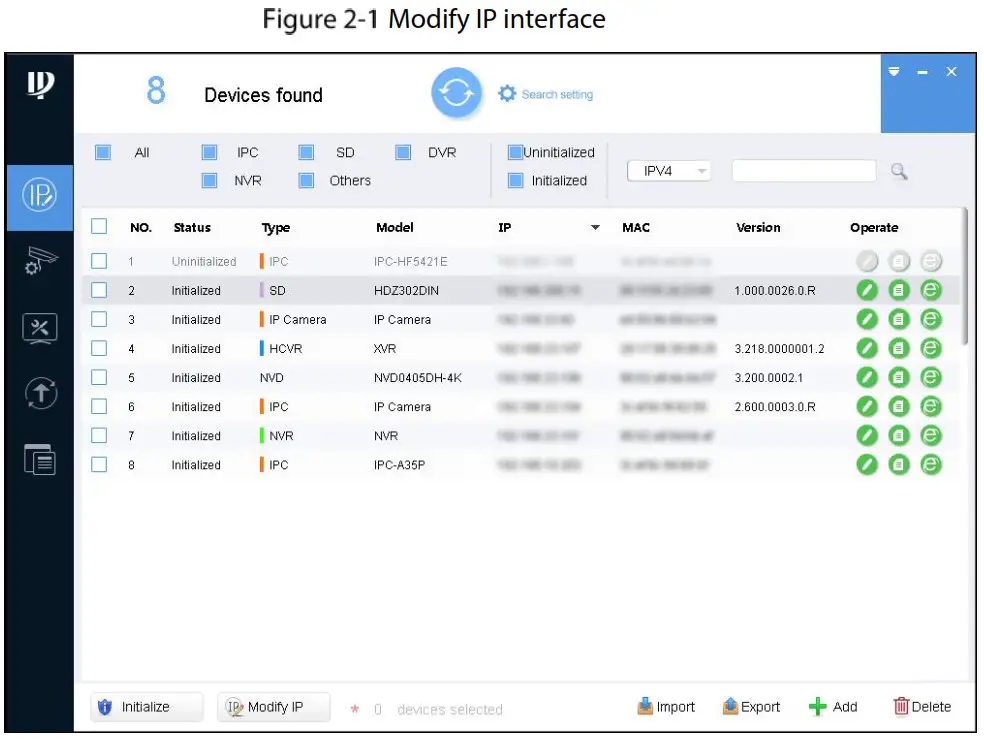Image resolution: width=984 pixels, height=741 pixels.
Task: Toggle the IPC filter checkbox
Action: (x=210, y=152)
